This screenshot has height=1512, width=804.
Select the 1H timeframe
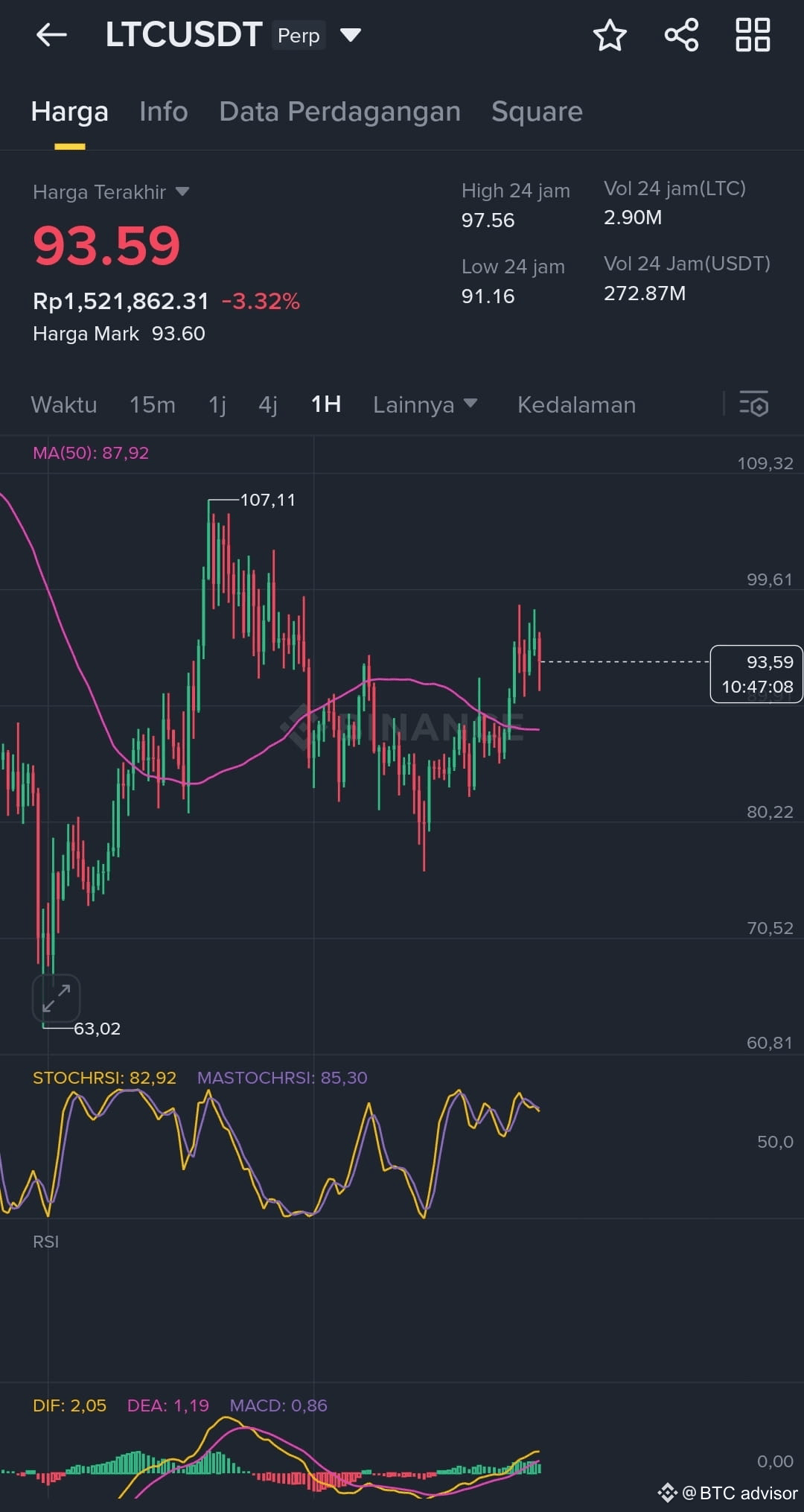[326, 404]
